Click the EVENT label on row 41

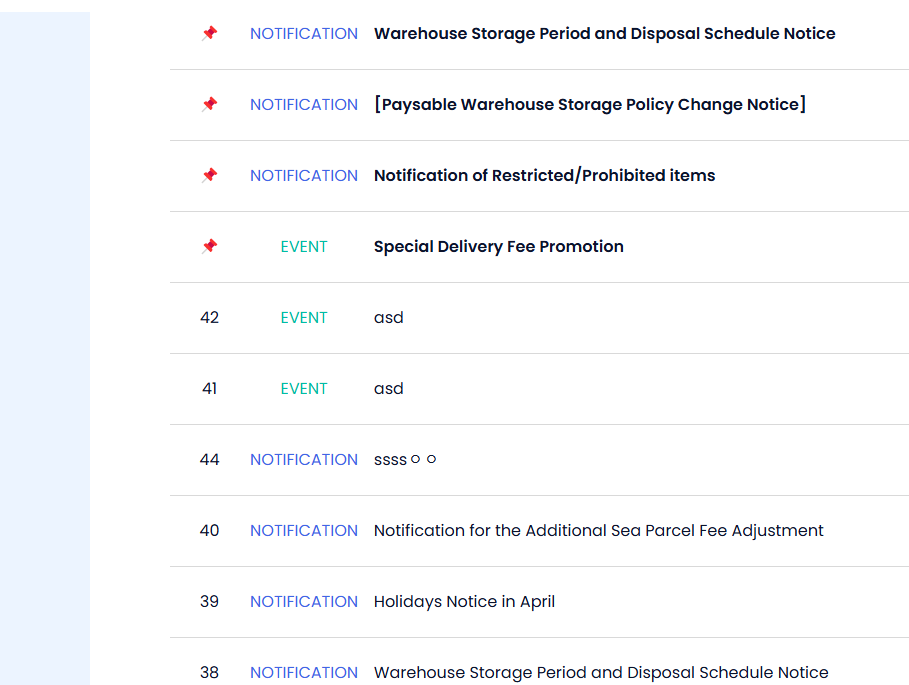304,389
